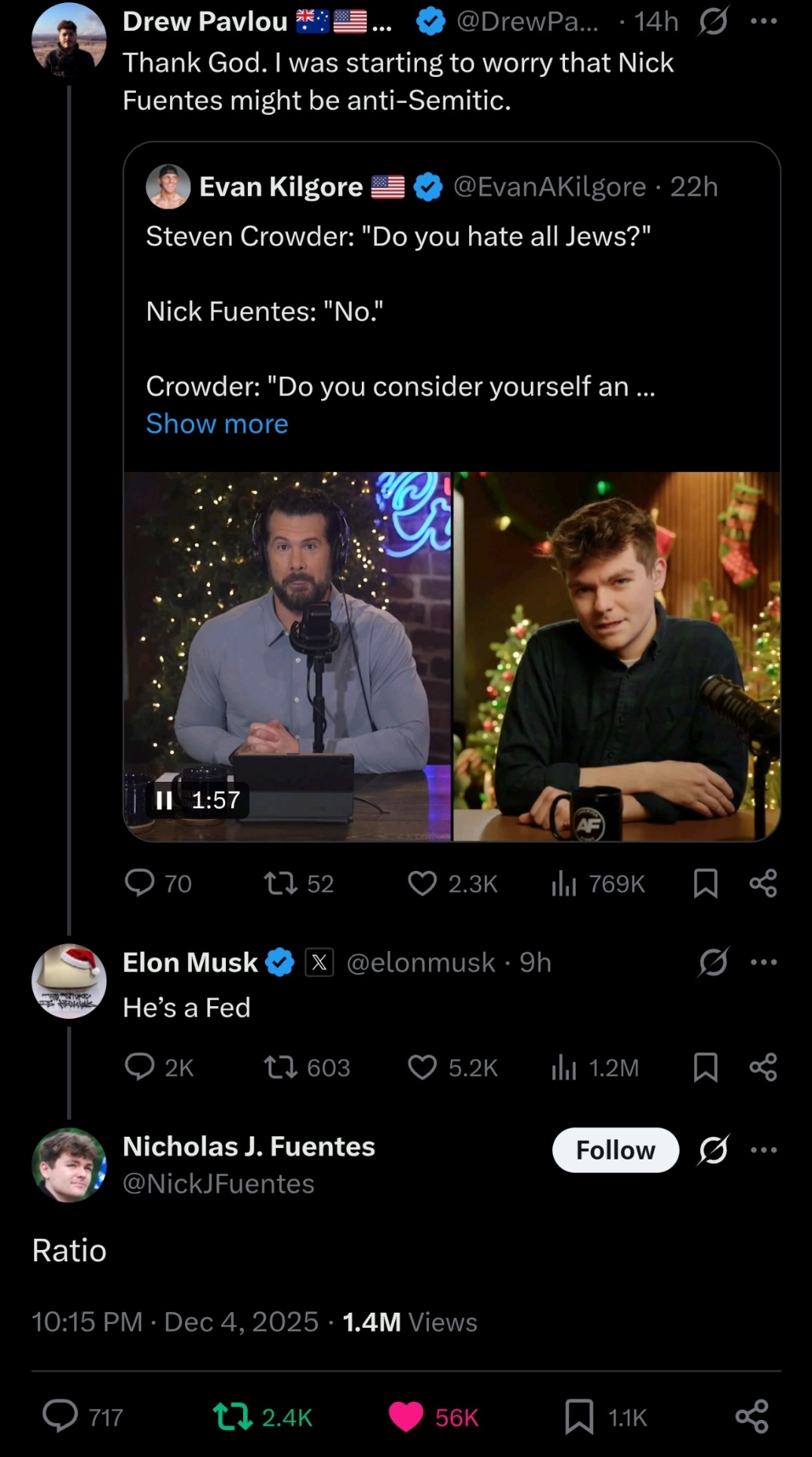Reply to Elon Musk's "He's a Fed" post
Viewport: 812px width, 1457px height.
140,1067
